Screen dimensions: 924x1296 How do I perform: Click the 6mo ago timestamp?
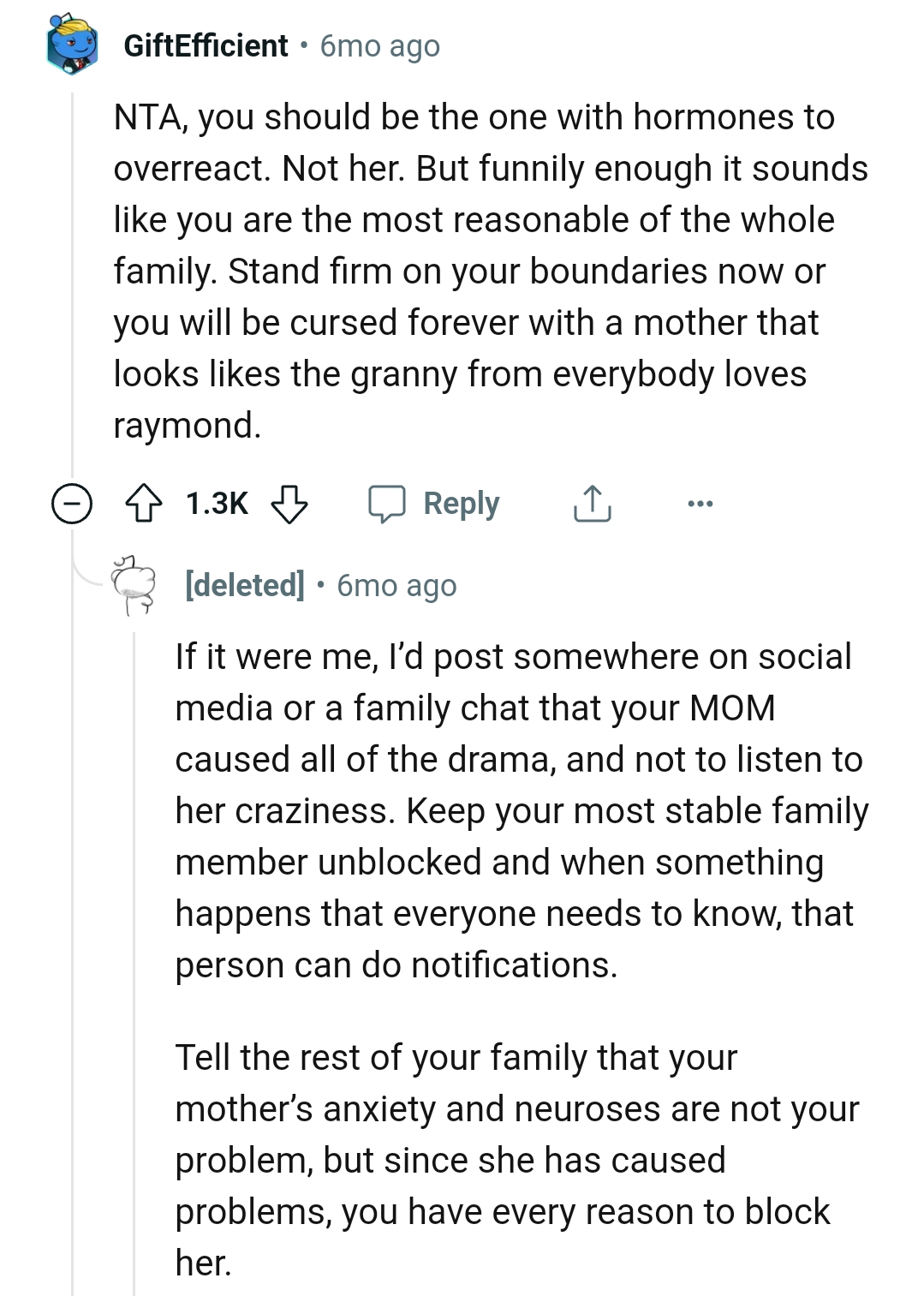[x=379, y=46]
